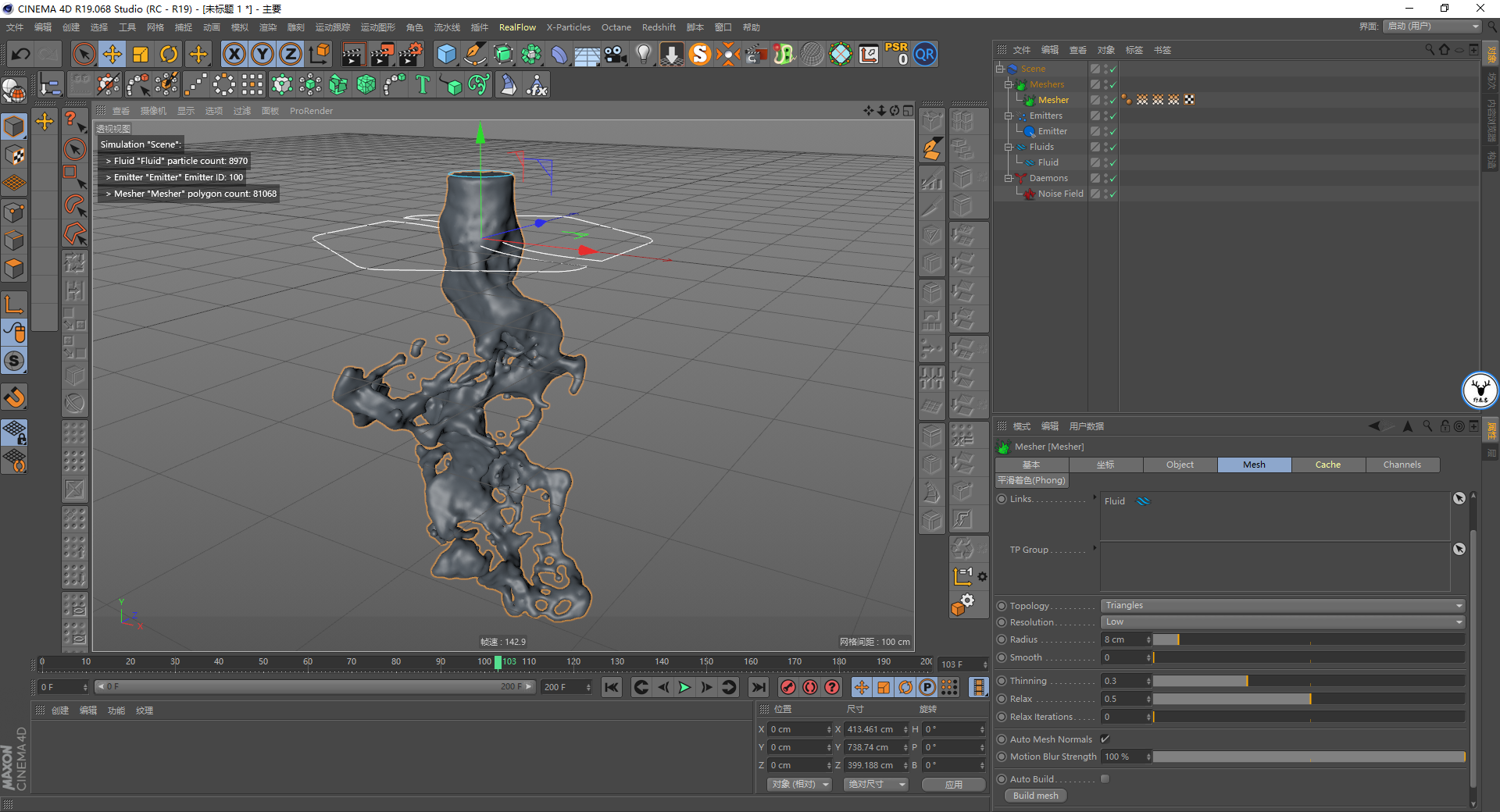Add a camera object from the toolbar
The width and height of the screenshot is (1500, 812).
coord(616,54)
